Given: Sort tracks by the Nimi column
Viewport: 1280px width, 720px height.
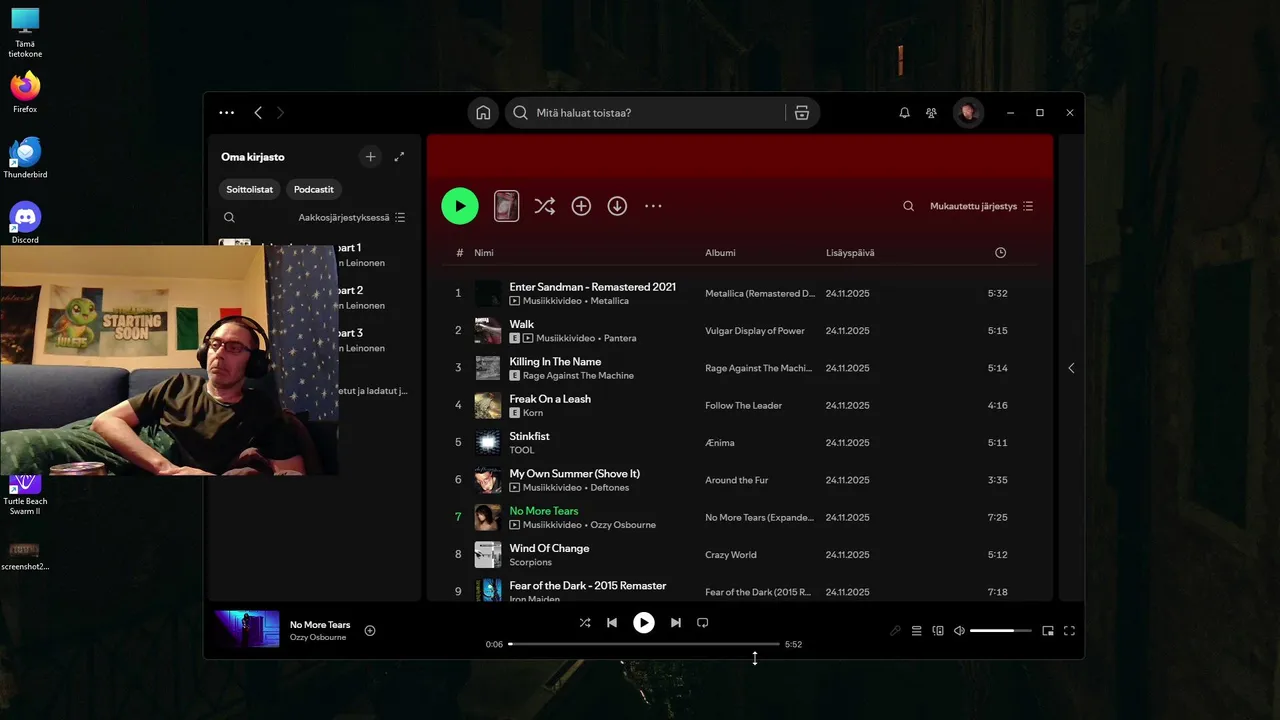Looking at the screenshot, I should point(484,253).
